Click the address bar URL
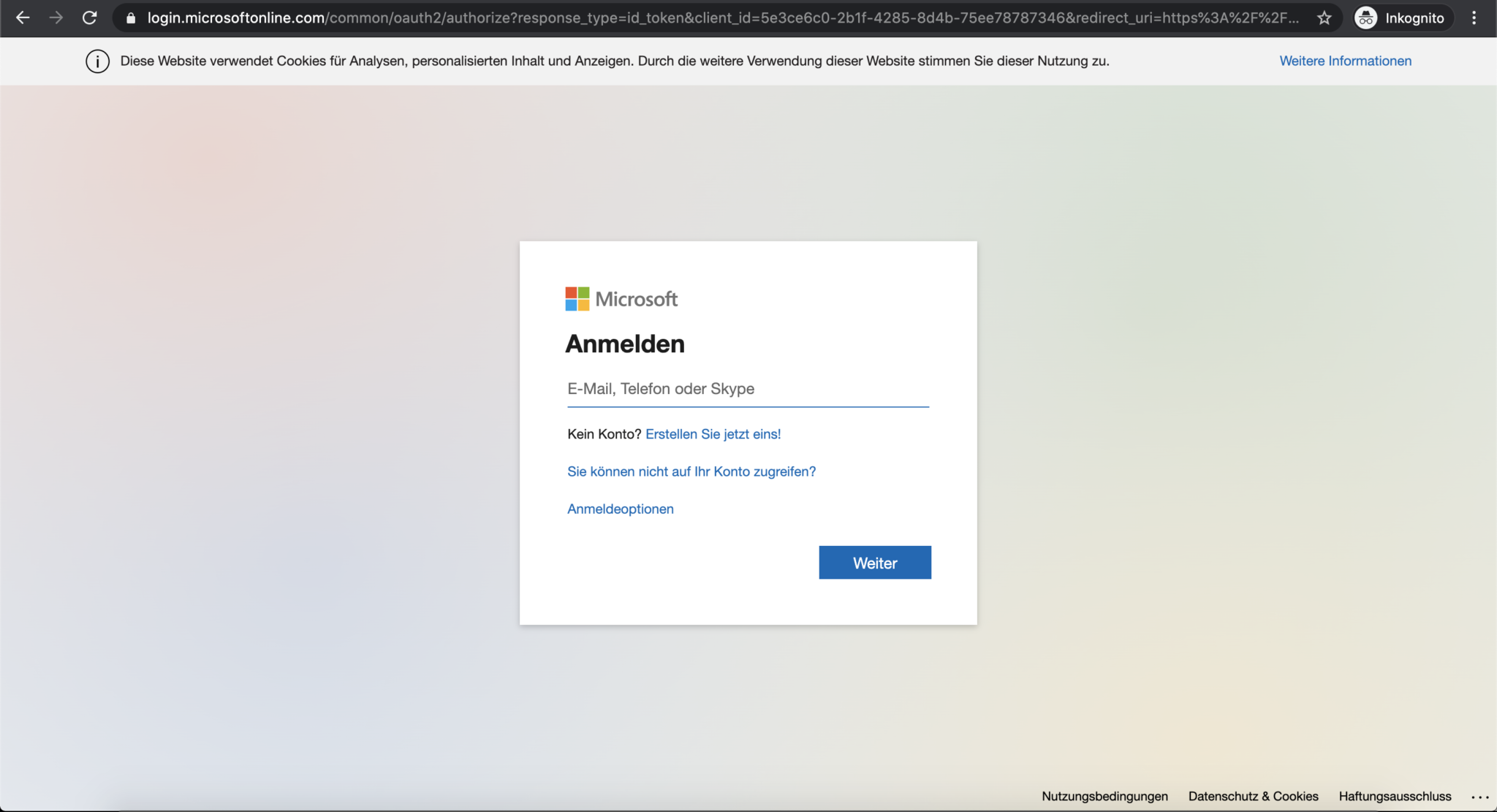 722,18
